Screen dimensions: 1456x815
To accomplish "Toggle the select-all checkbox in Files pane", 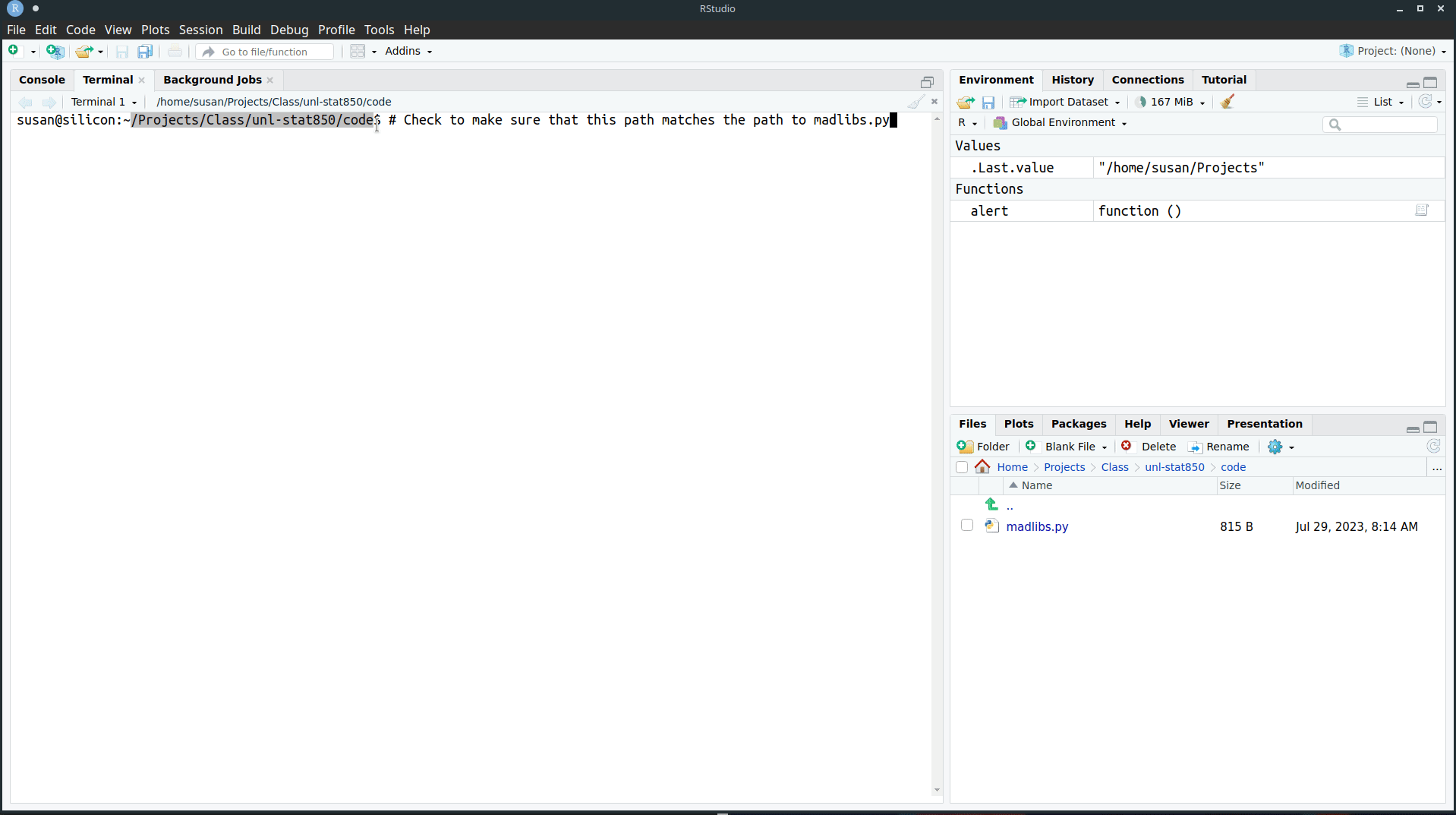I will pyautogui.click(x=962, y=466).
